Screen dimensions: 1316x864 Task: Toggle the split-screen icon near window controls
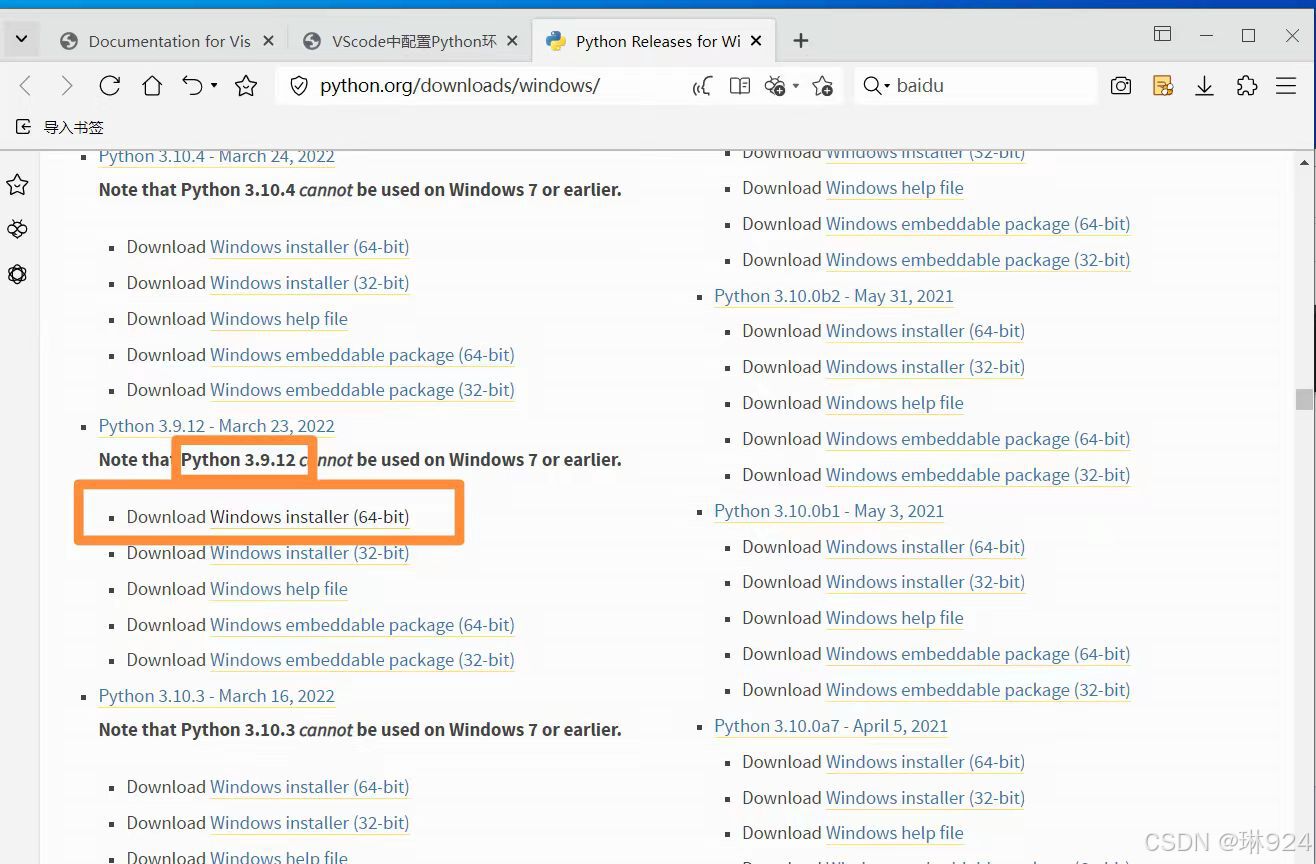(x=1162, y=33)
